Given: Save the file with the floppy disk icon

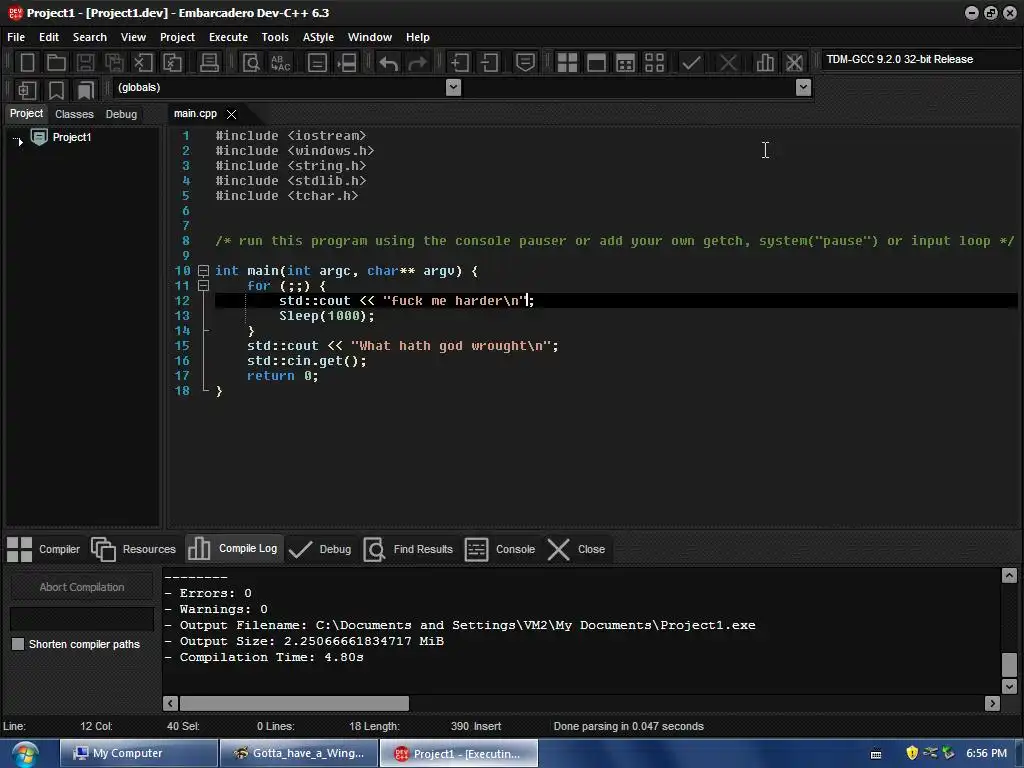Looking at the screenshot, I should point(85,63).
